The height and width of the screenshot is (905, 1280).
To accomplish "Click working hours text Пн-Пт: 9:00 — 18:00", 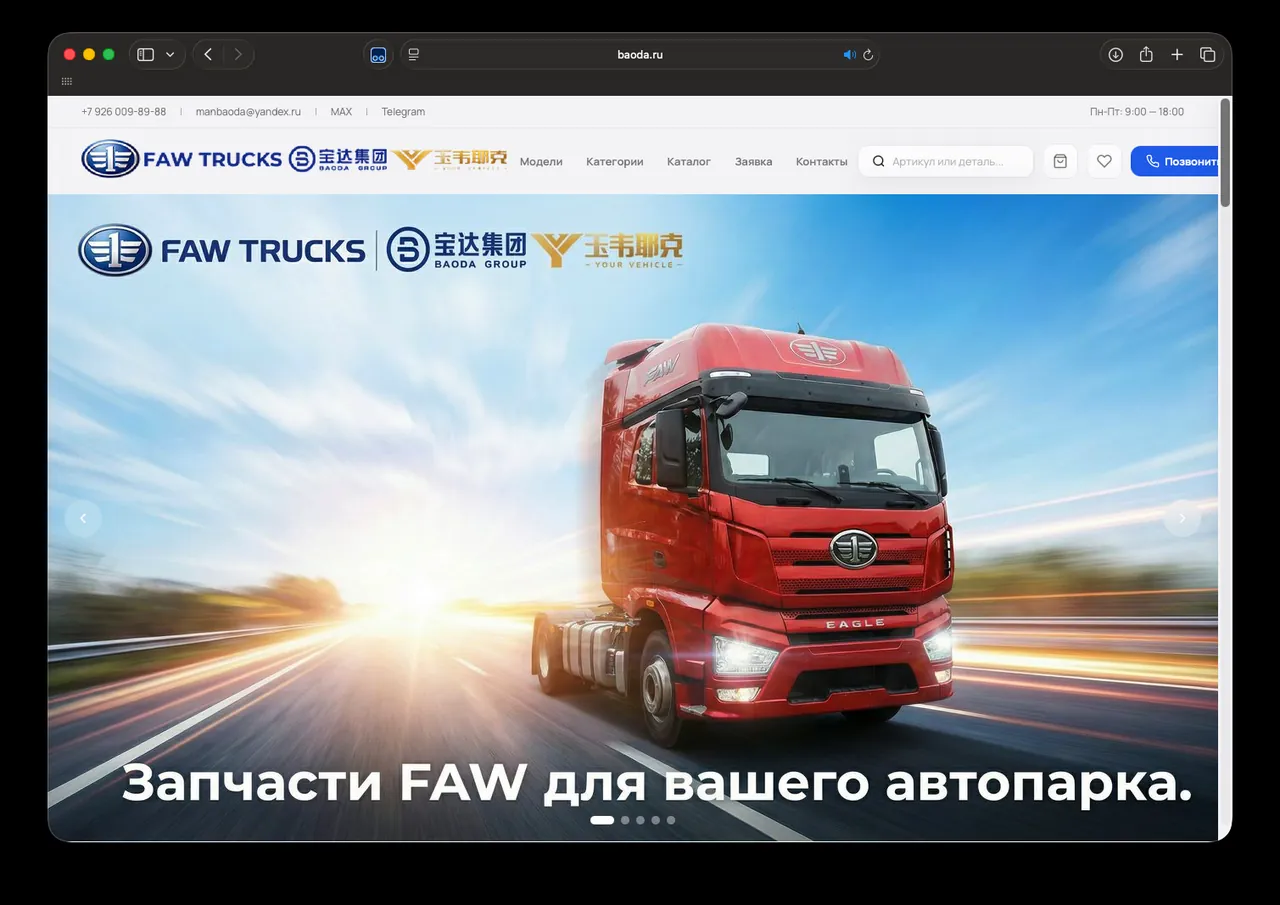I will (1137, 112).
